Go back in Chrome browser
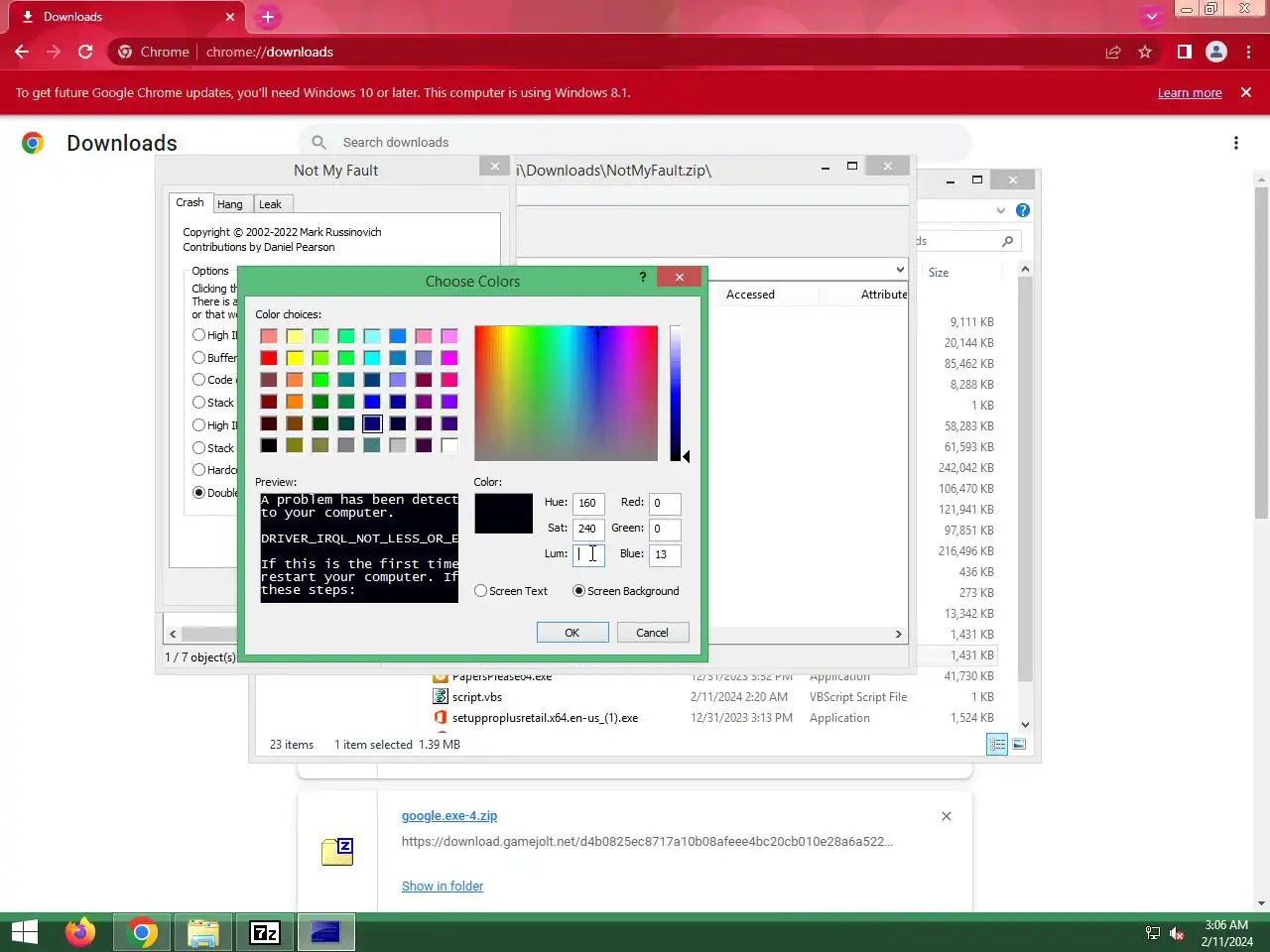The image size is (1270, 952). [x=22, y=52]
